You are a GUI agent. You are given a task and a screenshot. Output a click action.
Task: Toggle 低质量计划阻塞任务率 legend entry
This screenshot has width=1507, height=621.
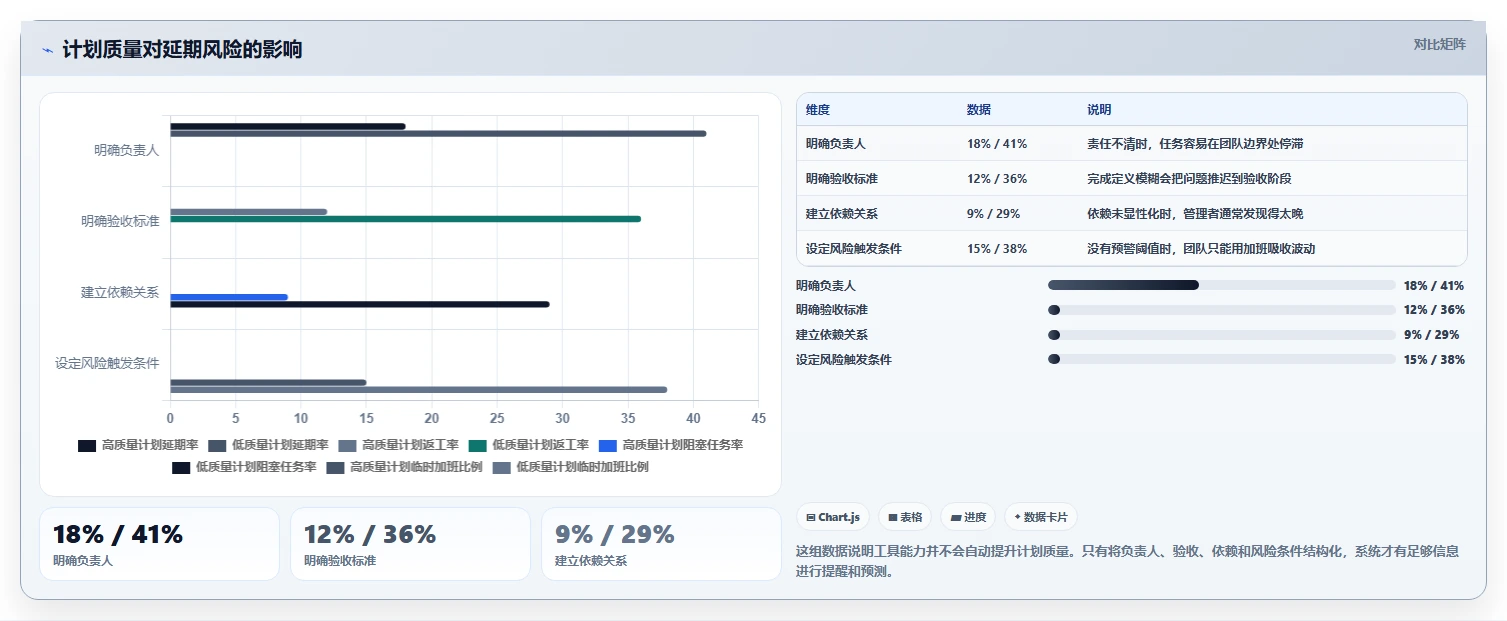click(244, 467)
